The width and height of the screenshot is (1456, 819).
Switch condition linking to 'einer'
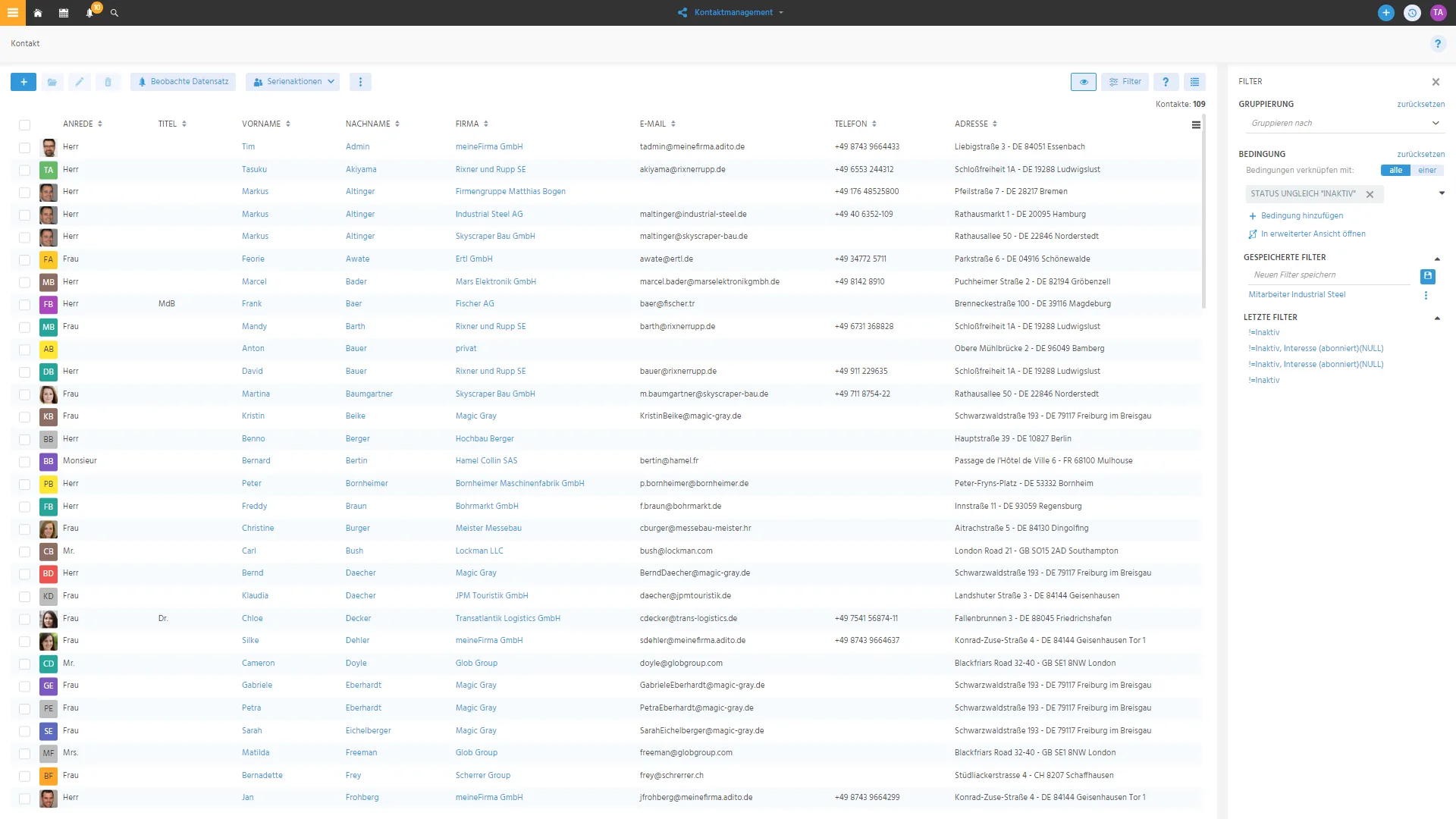tap(1427, 171)
